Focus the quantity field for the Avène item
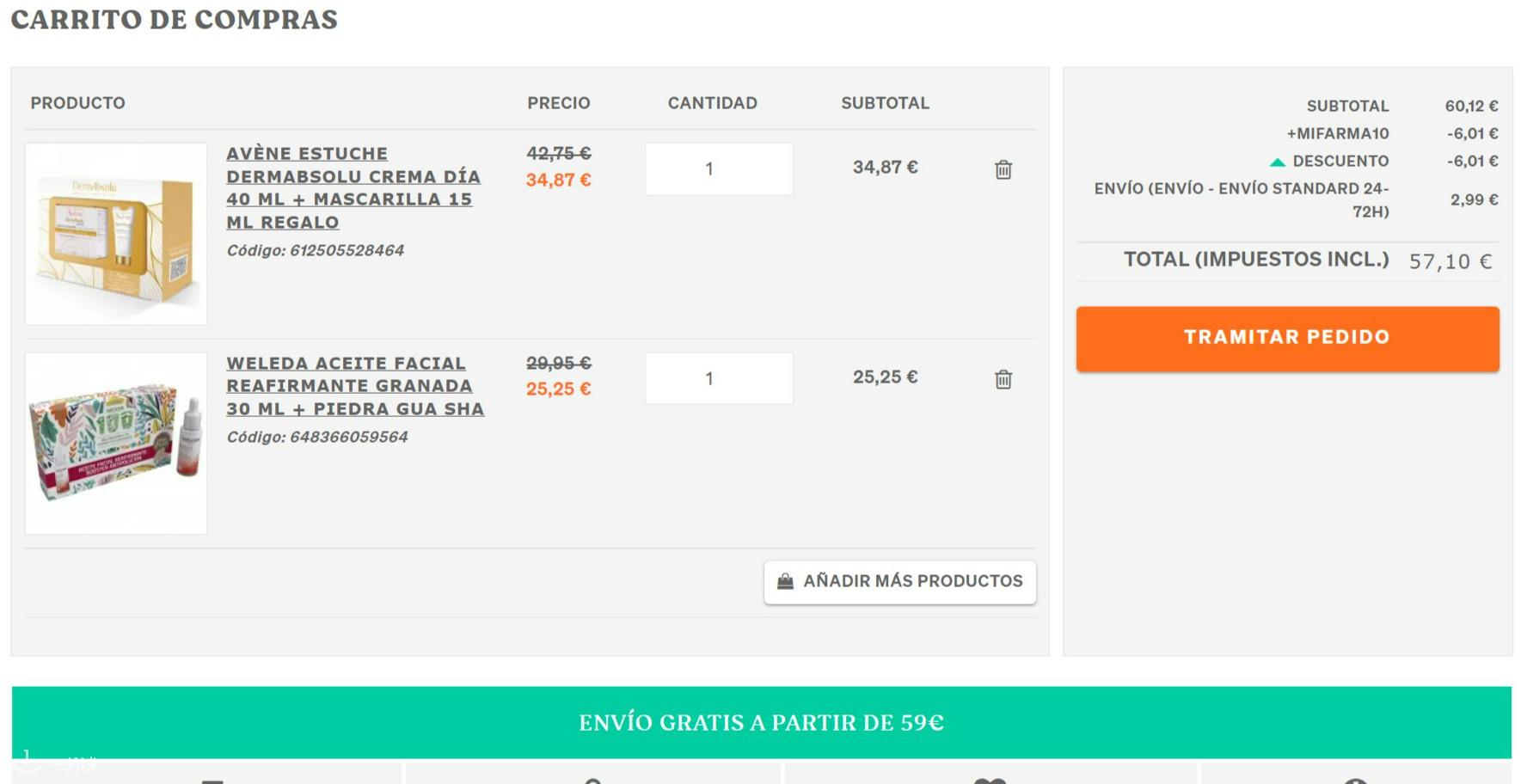Viewport: 1527px width, 784px height. coord(719,169)
